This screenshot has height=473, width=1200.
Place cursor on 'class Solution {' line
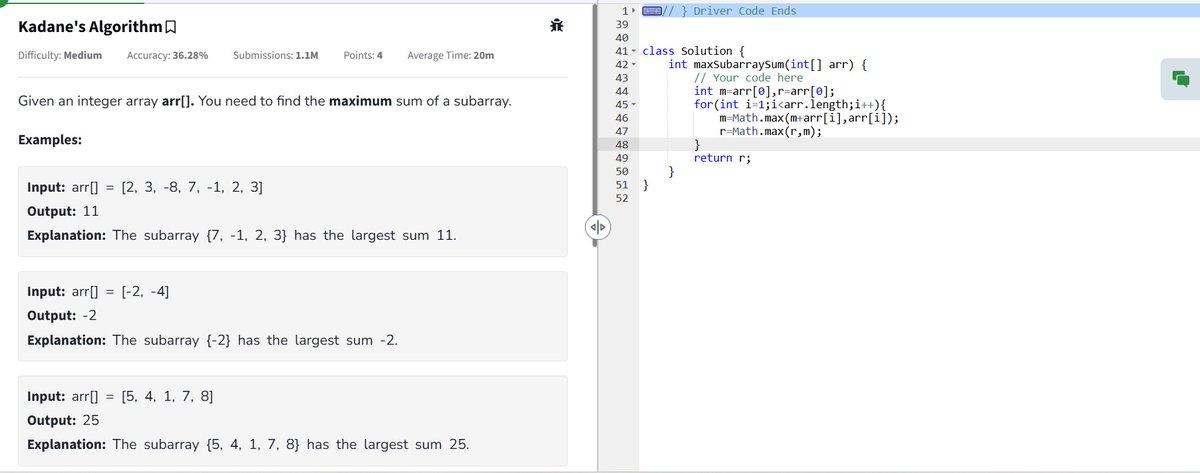pyautogui.click(x=693, y=50)
